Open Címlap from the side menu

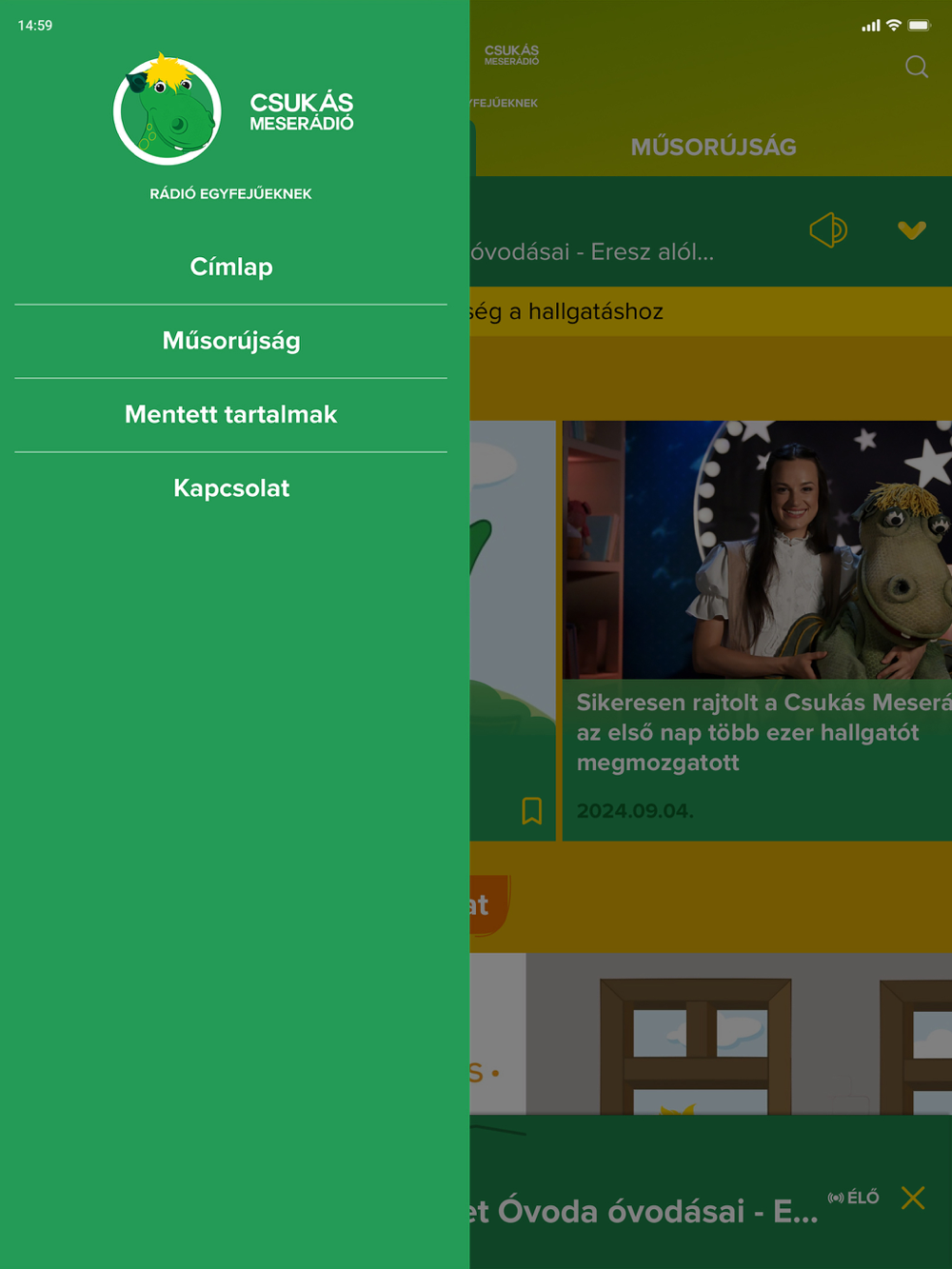tap(231, 268)
